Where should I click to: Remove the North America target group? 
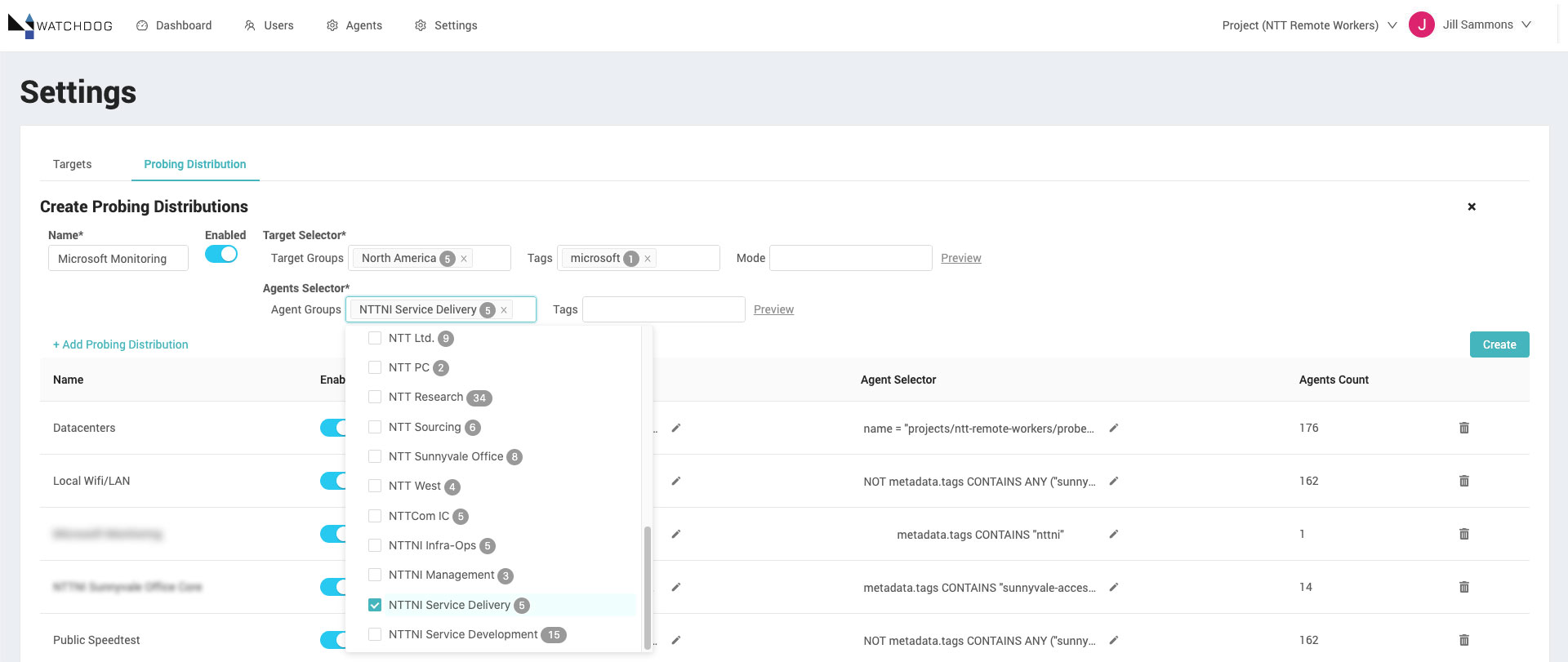click(x=464, y=259)
